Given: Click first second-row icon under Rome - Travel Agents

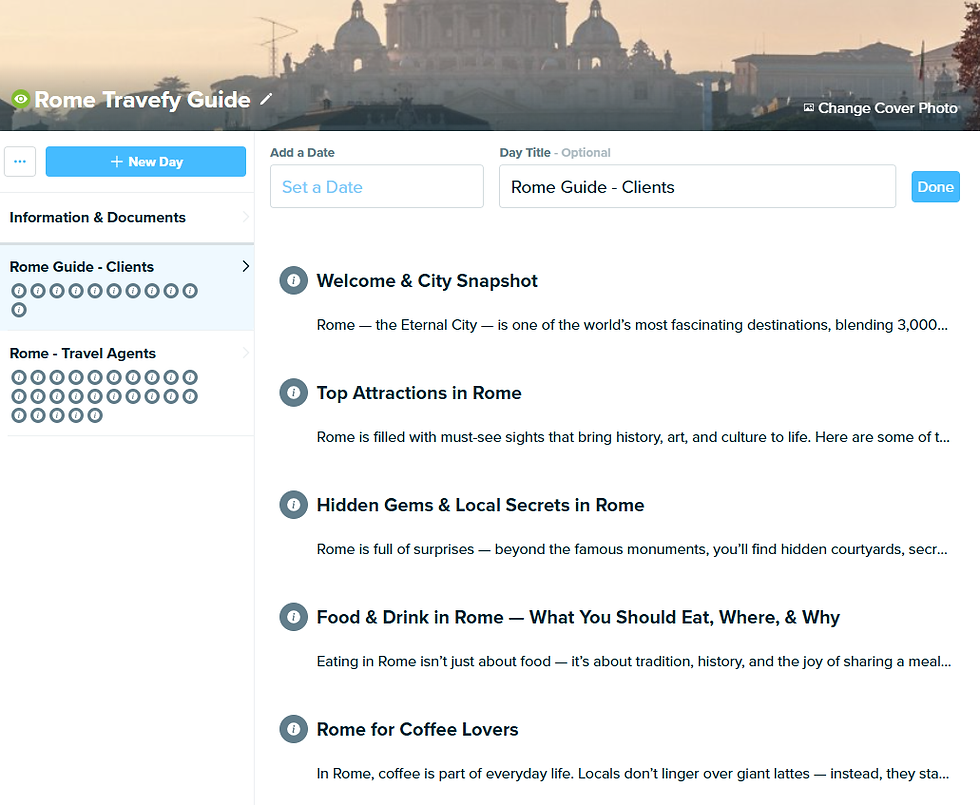Looking at the screenshot, I should click(x=19, y=396).
